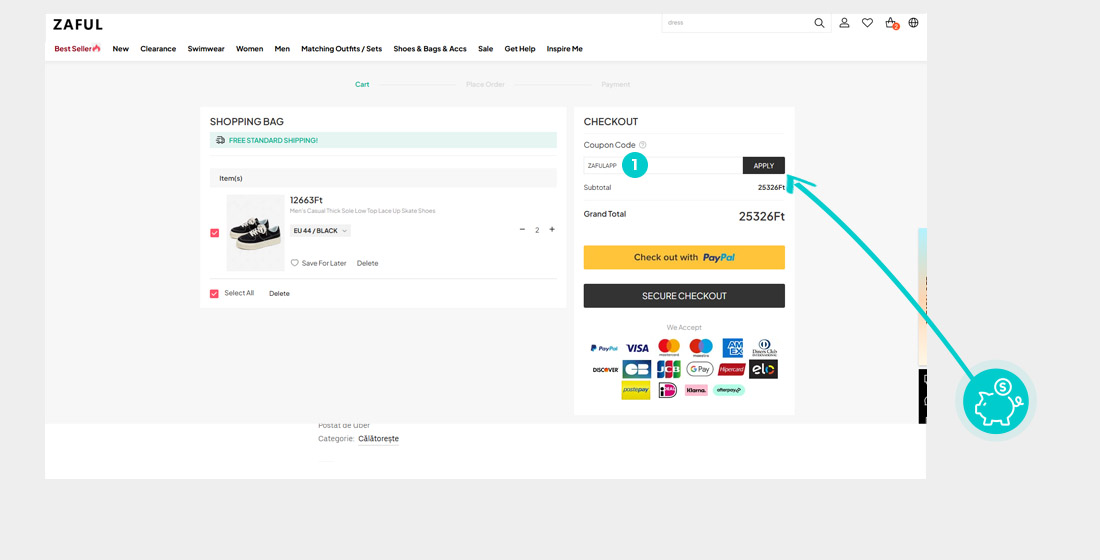Open Best Seller menu

77,48
